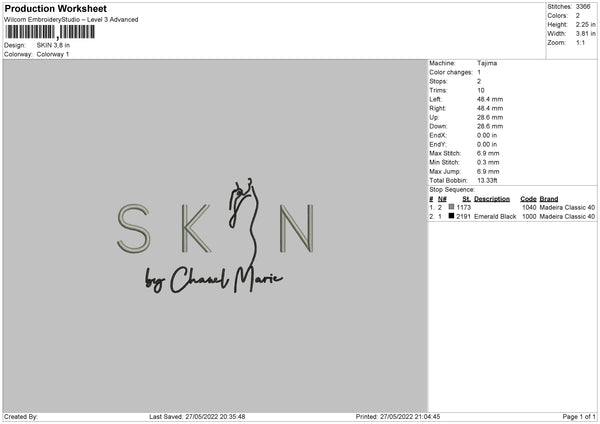Click Madeira Classic 40 brand in row 2

coord(567,217)
